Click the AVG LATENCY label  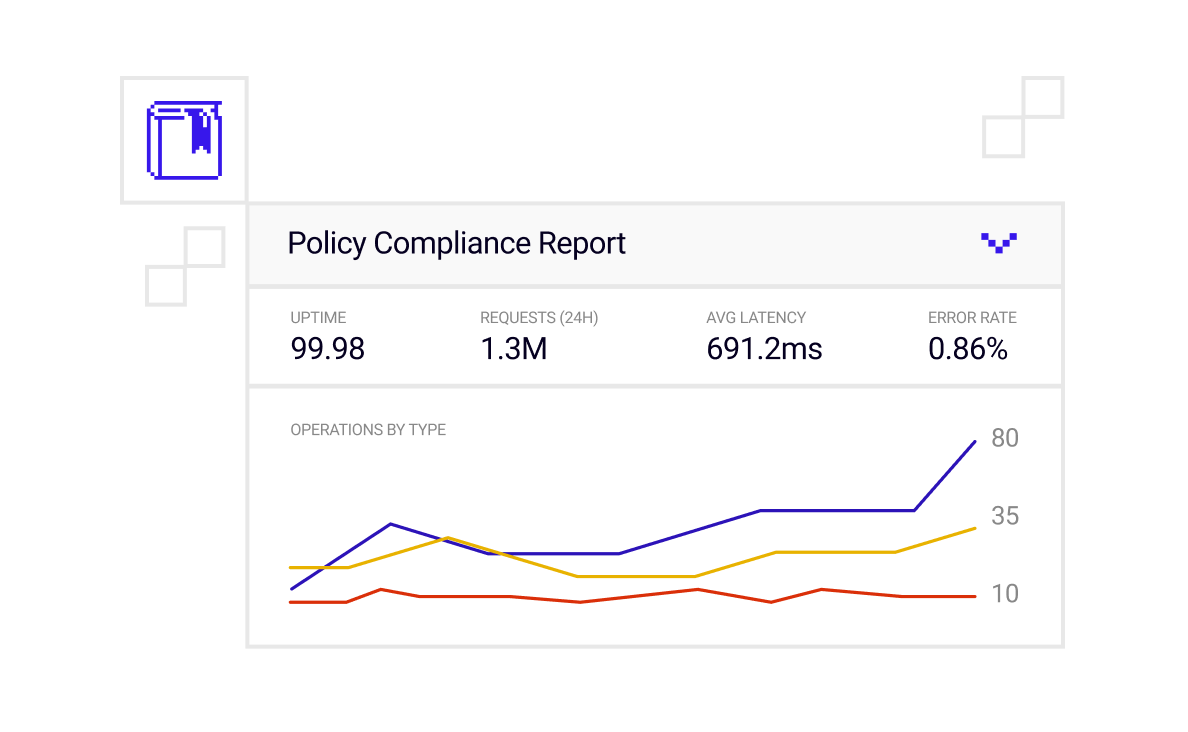coord(756,318)
